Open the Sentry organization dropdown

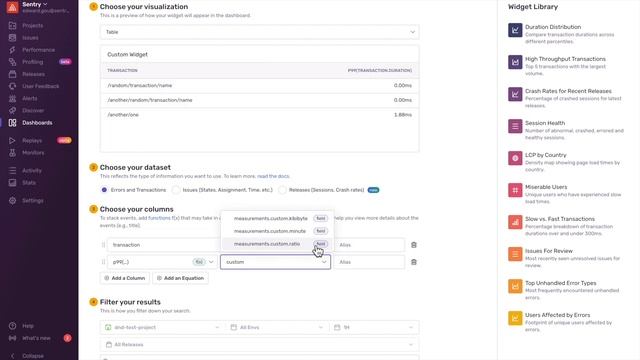point(35,4)
